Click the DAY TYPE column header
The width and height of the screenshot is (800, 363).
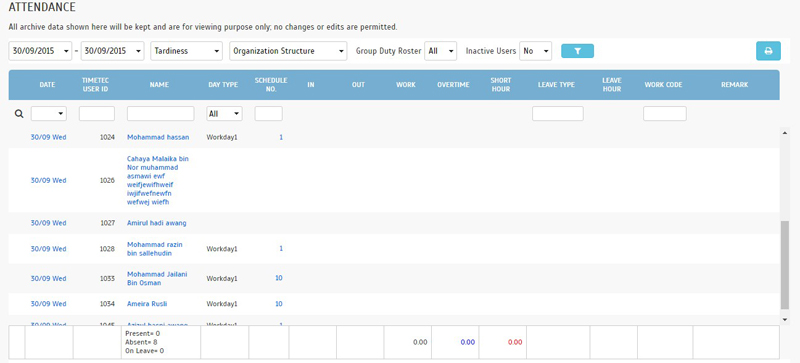pyautogui.click(x=223, y=85)
